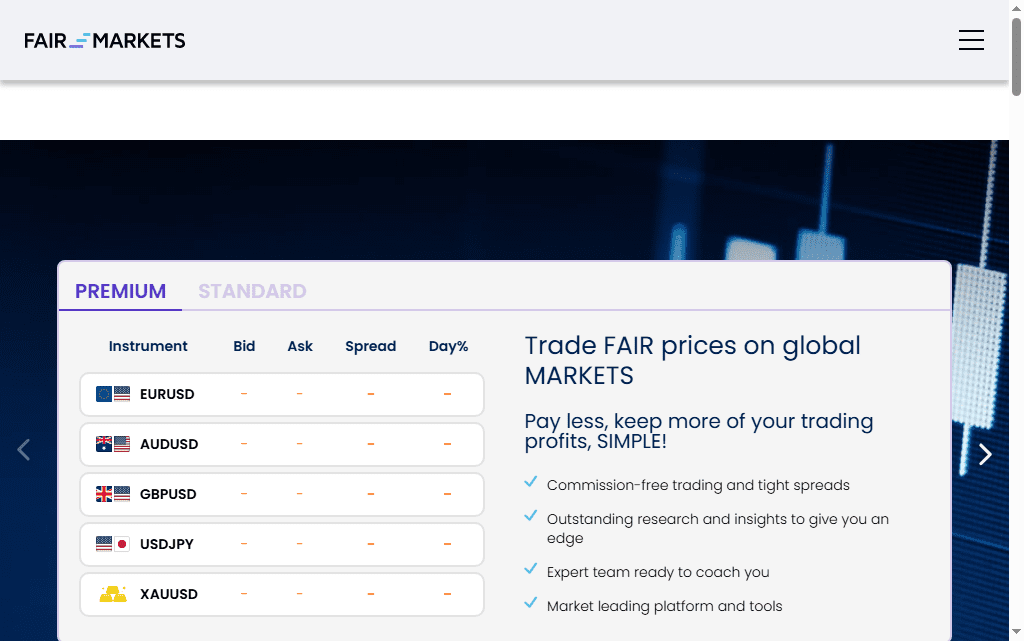Click the Spread column header
The image size is (1024, 641).
(x=370, y=347)
